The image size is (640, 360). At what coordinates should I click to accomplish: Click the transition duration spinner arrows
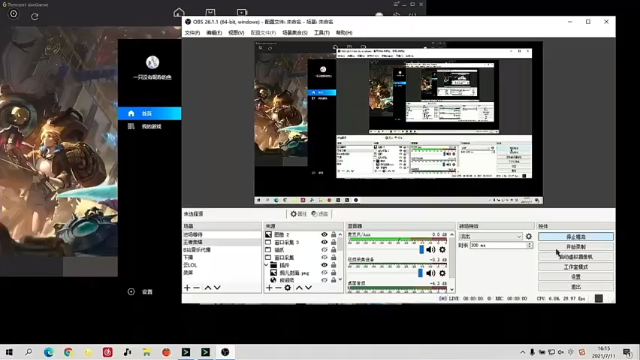pos(529,245)
